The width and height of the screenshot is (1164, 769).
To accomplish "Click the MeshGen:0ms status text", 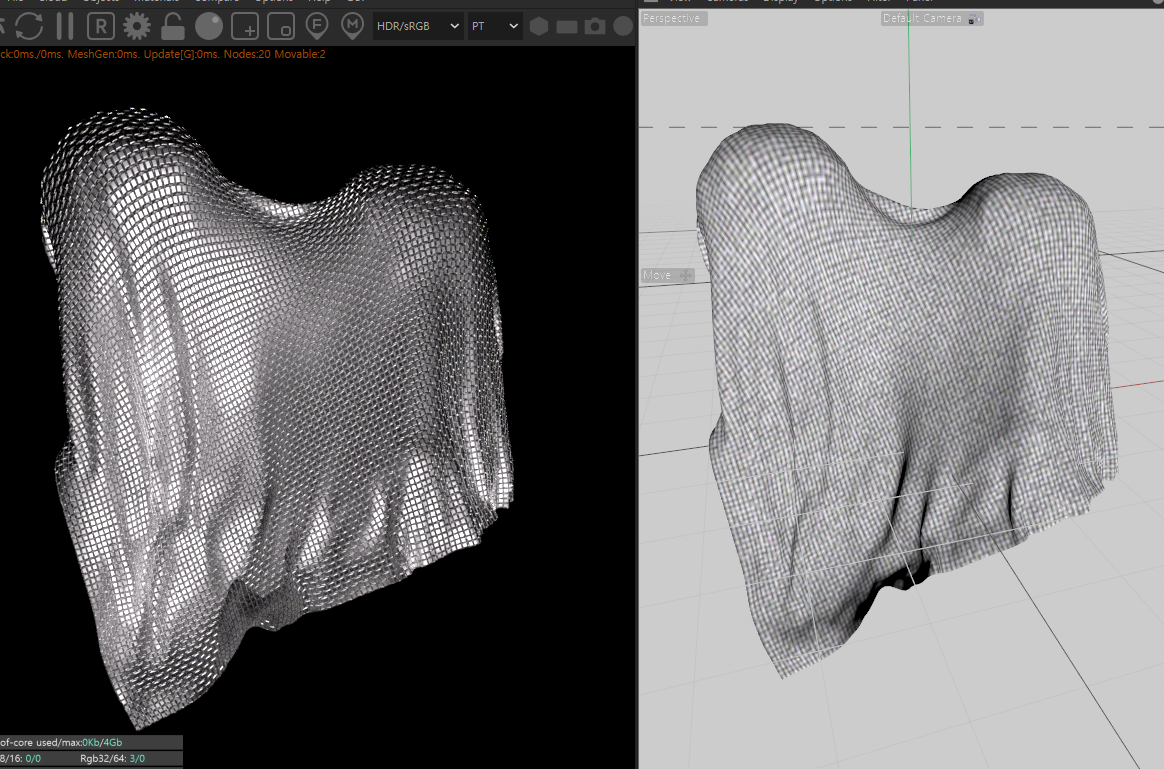I will click(x=103, y=54).
